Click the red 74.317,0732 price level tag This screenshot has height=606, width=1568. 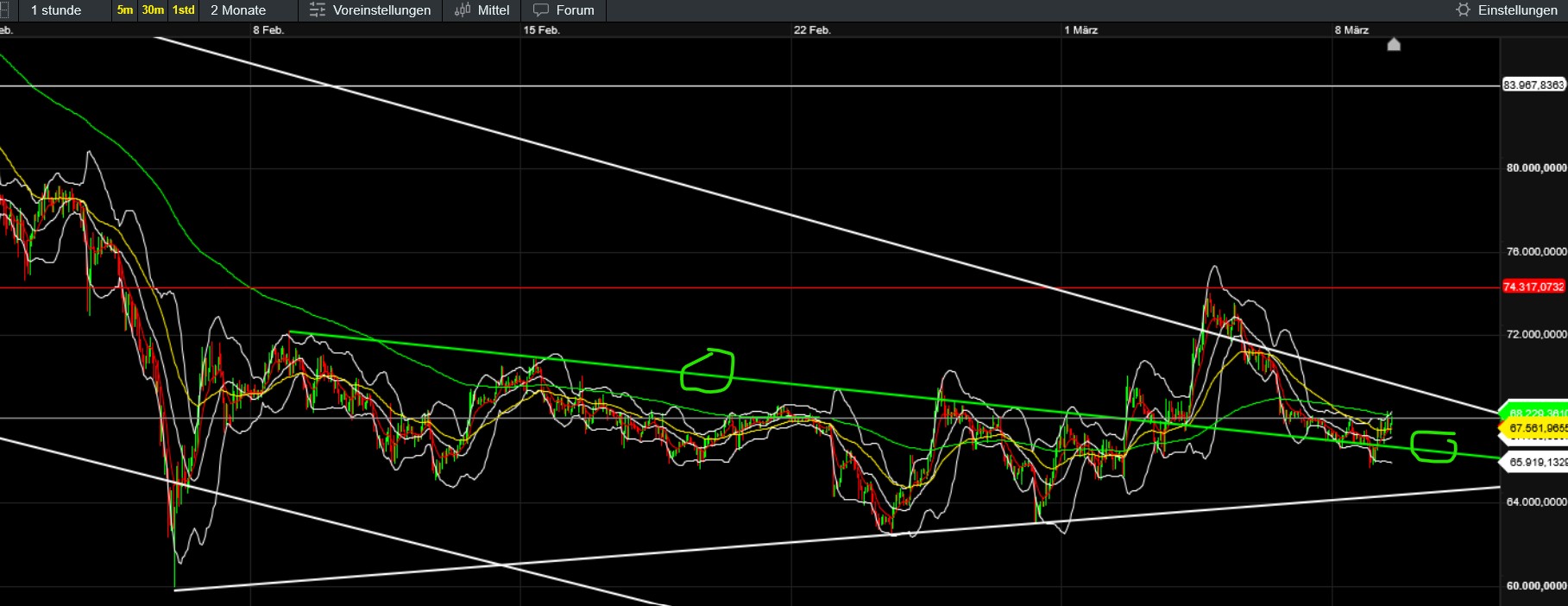click(1533, 287)
